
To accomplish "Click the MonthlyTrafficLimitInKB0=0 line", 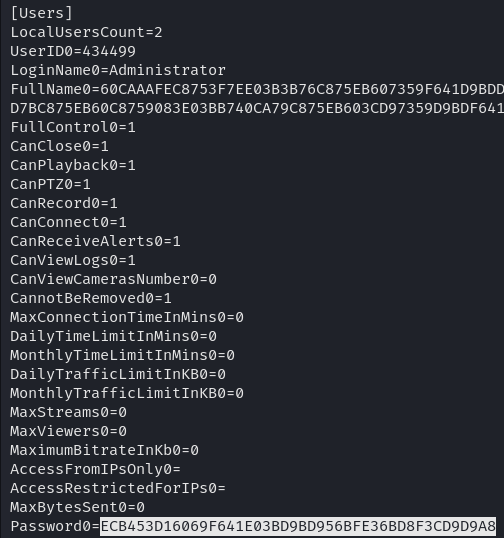I will (x=127, y=393).
